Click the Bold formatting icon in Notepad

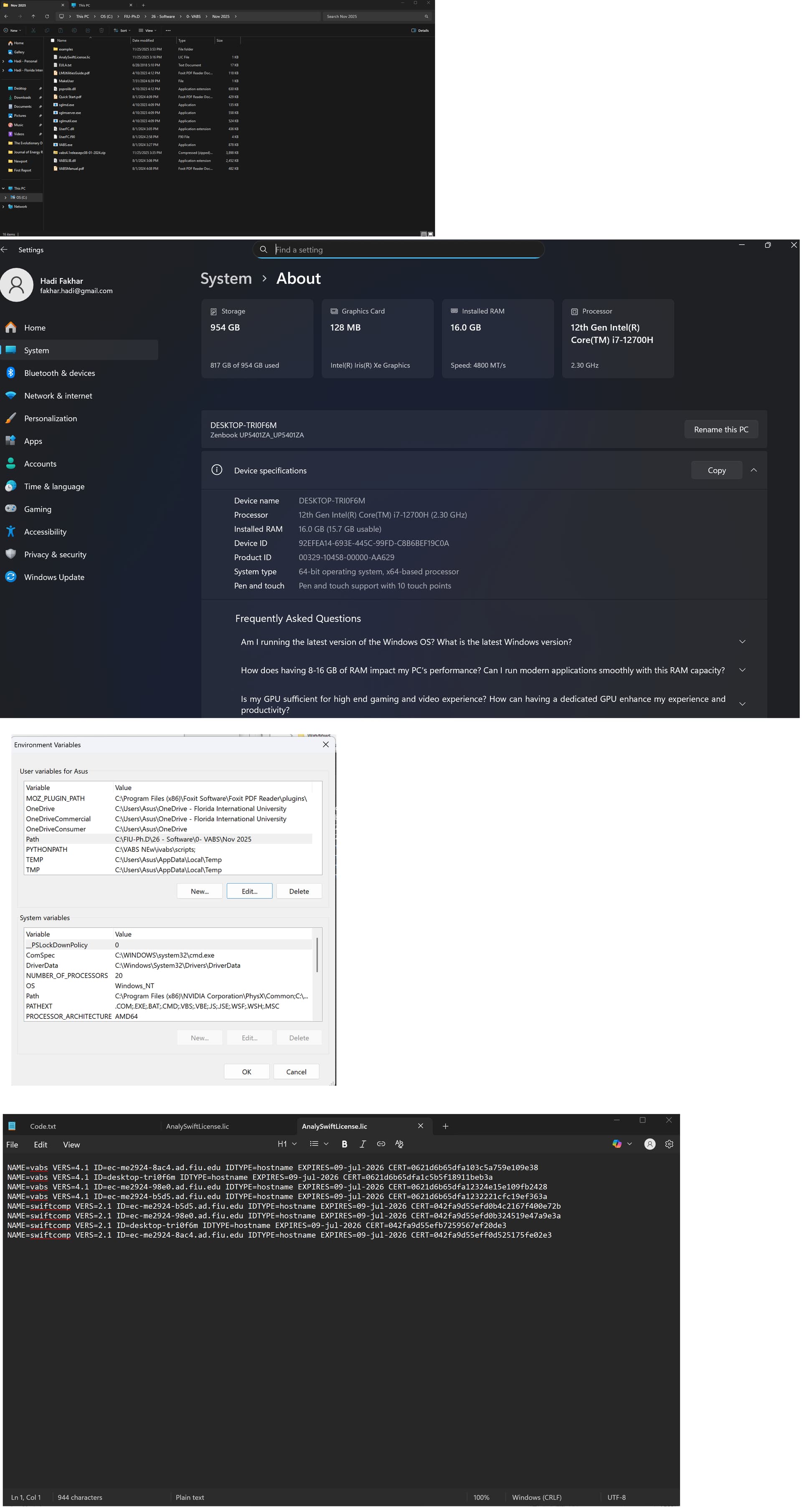pos(344,1144)
